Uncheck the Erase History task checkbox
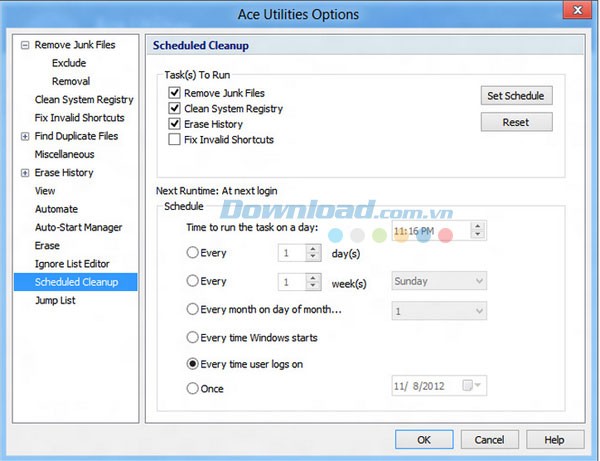The image size is (600, 461). tap(175, 124)
